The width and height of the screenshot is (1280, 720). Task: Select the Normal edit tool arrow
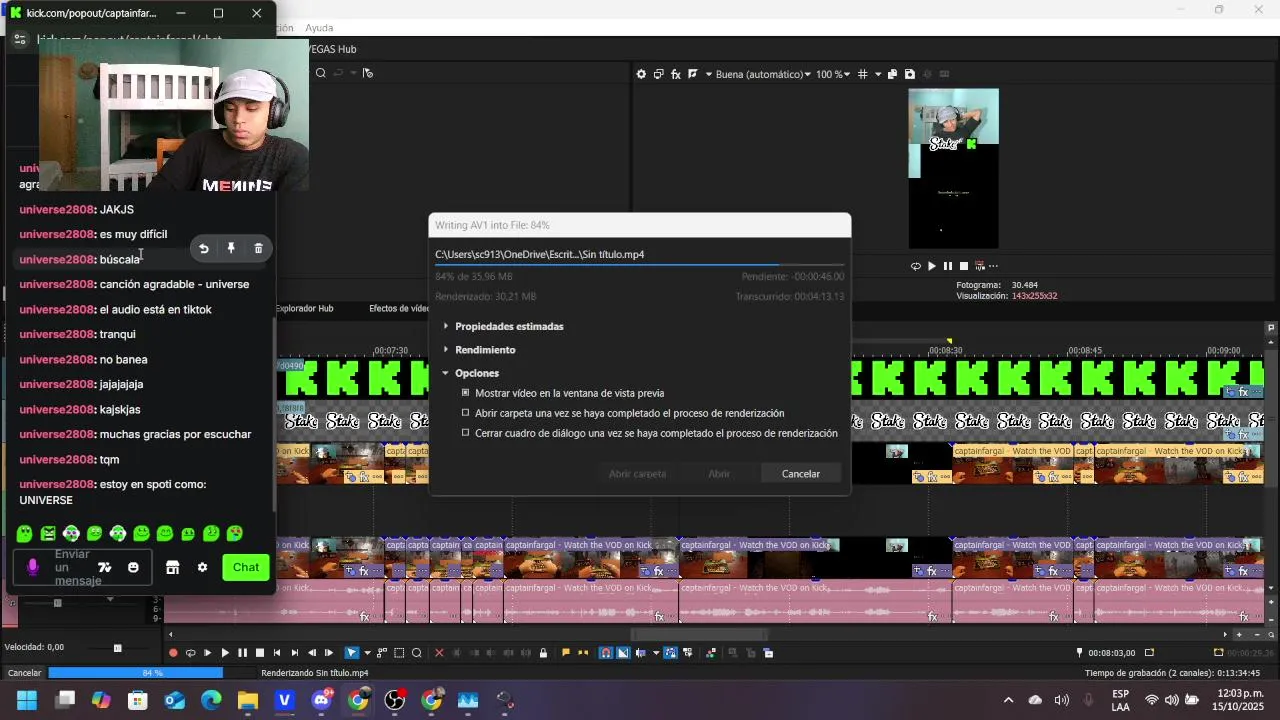click(x=351, y=653)
